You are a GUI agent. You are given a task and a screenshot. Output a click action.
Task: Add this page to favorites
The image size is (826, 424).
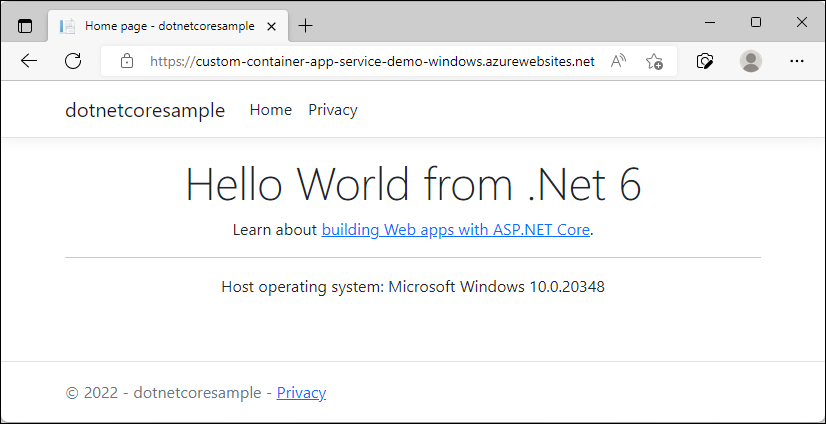[x=654, y=61]
